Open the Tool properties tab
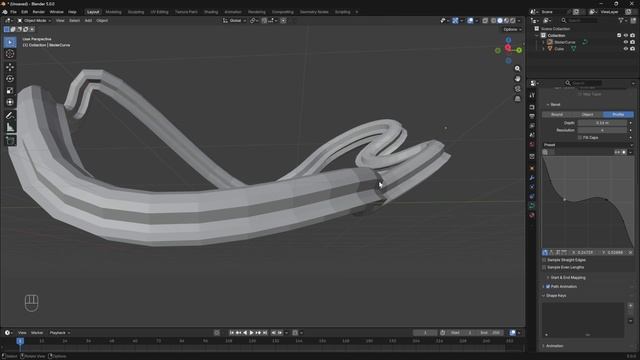This screenshot has height=360, width=640. [x=532, y=95]
